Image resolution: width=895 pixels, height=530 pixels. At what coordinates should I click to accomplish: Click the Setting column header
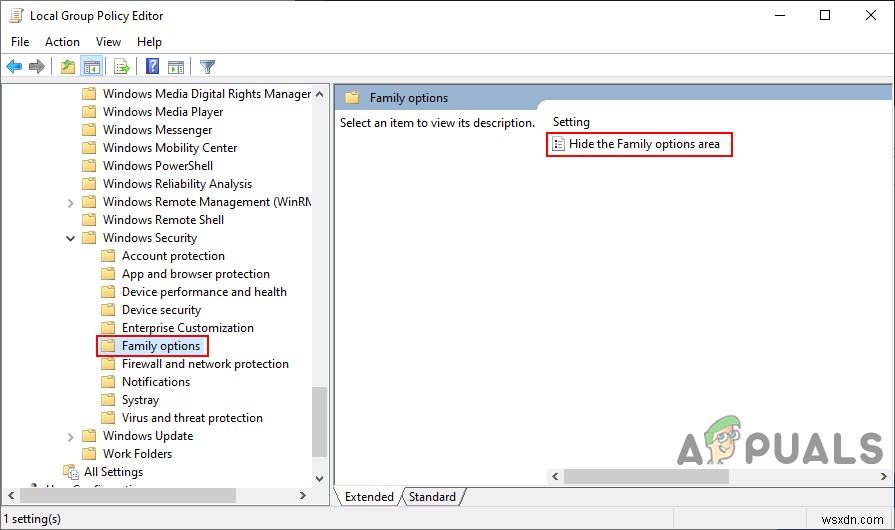tap(571, 122)
